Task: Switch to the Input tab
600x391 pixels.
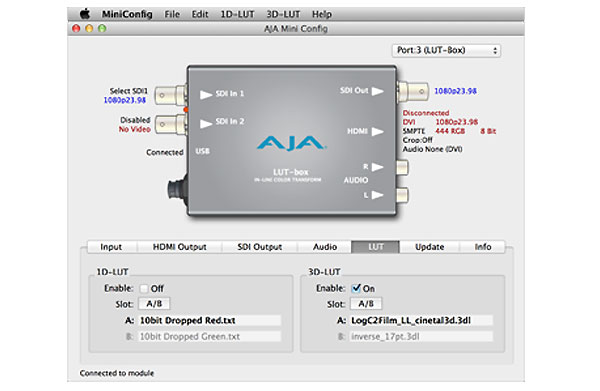Action: [111, 247]
